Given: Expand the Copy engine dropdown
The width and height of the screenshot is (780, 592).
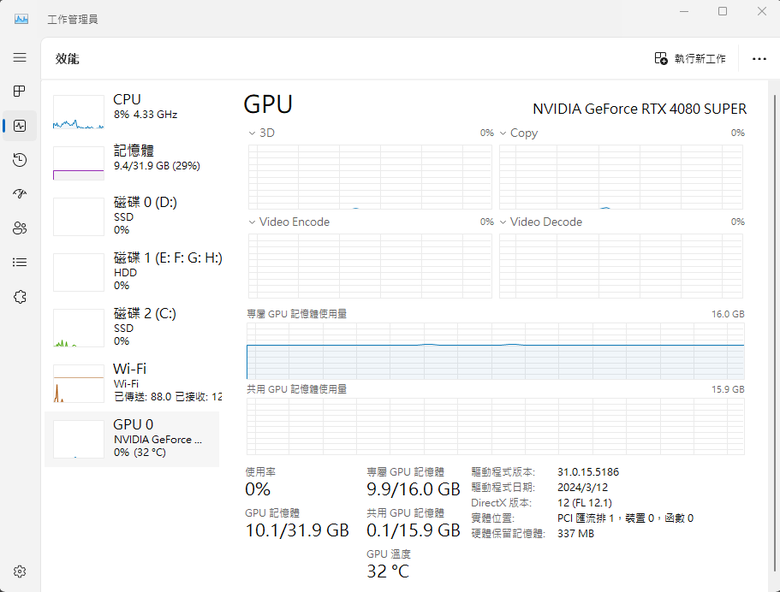Looking at the screenshot, I should (503, 133).
